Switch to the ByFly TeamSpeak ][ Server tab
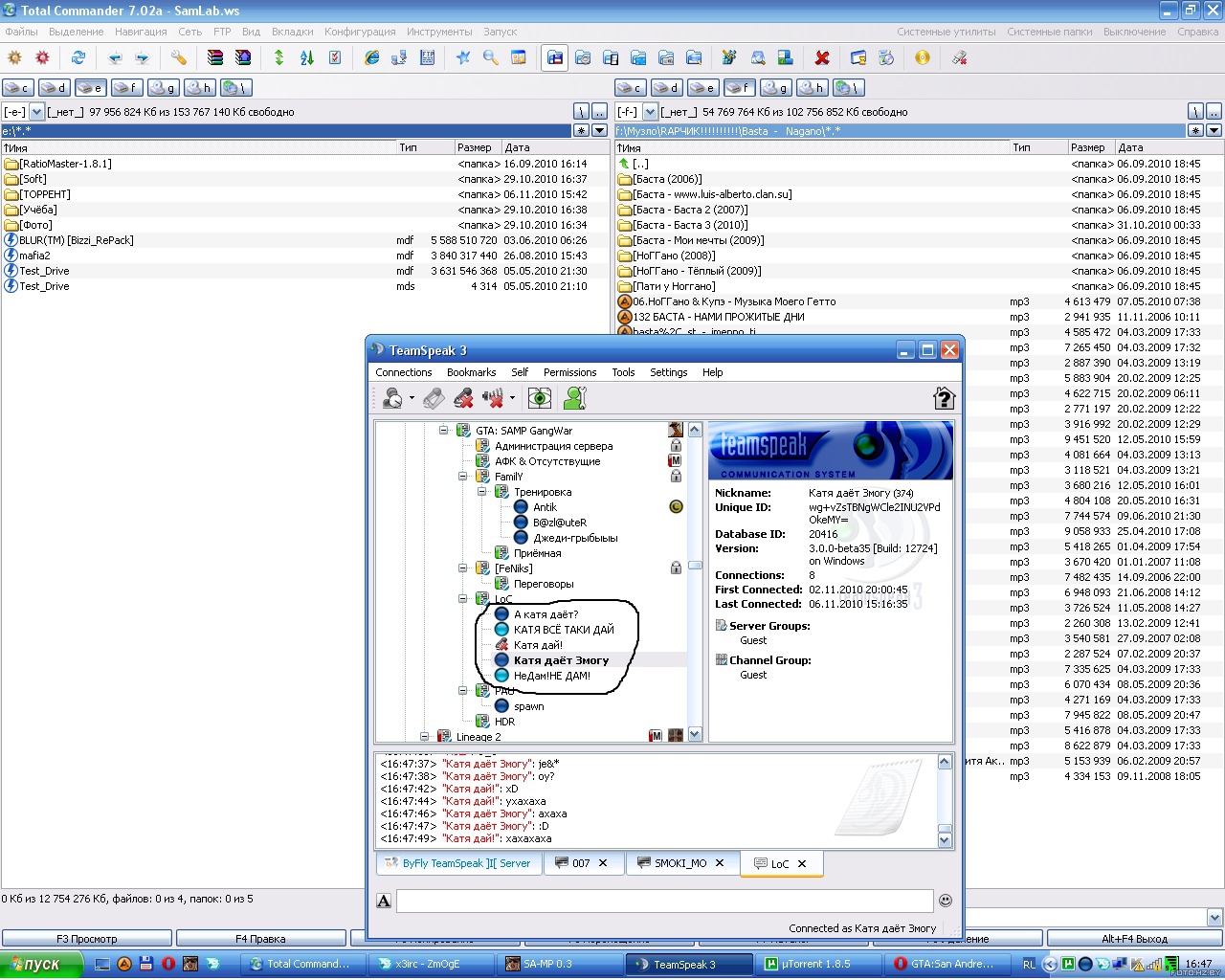 click(459, 863)
